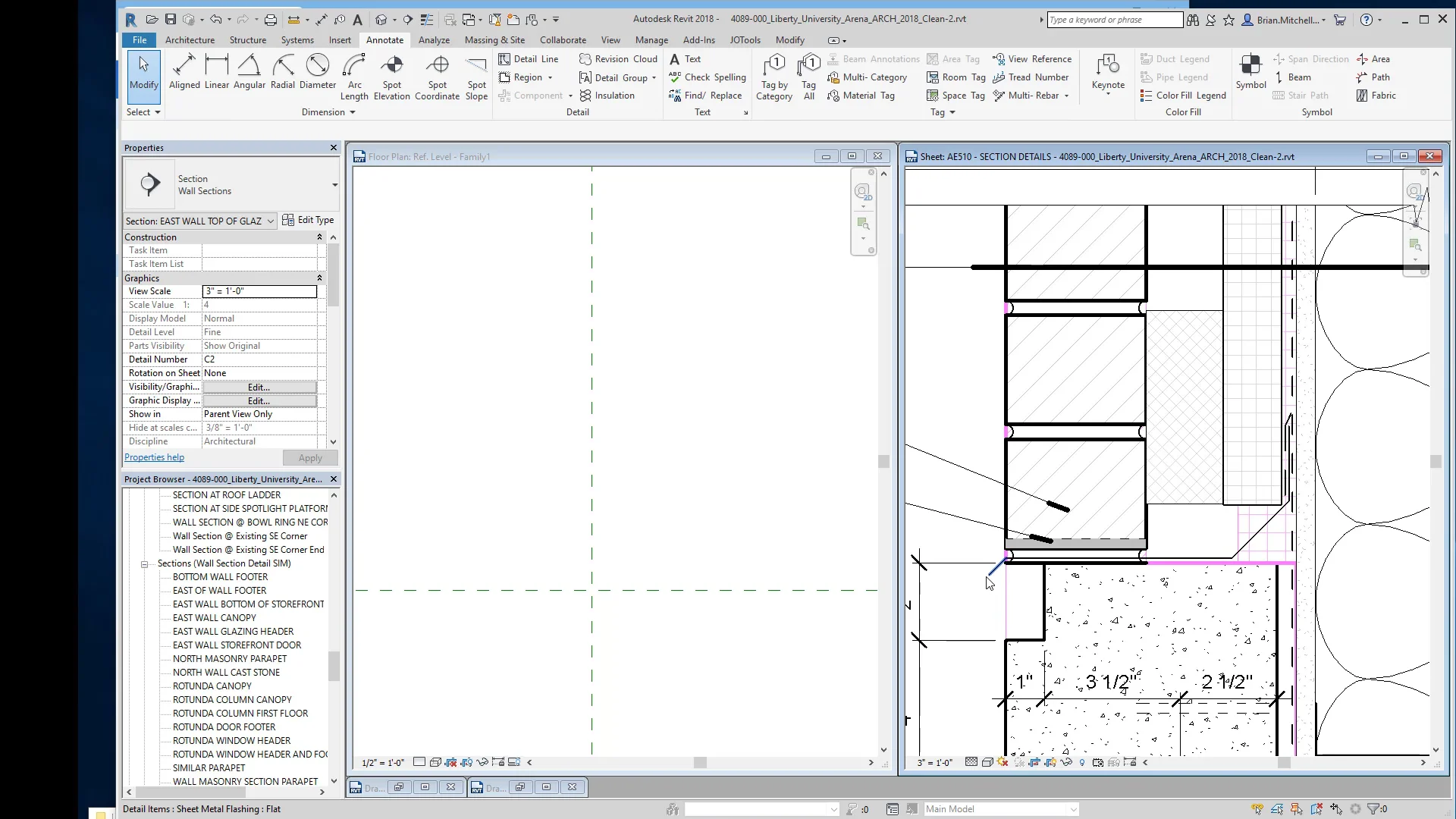Select the Tag by Category tool
The height and width of the screenshot is (819, 1456).
tap(773, 76)
